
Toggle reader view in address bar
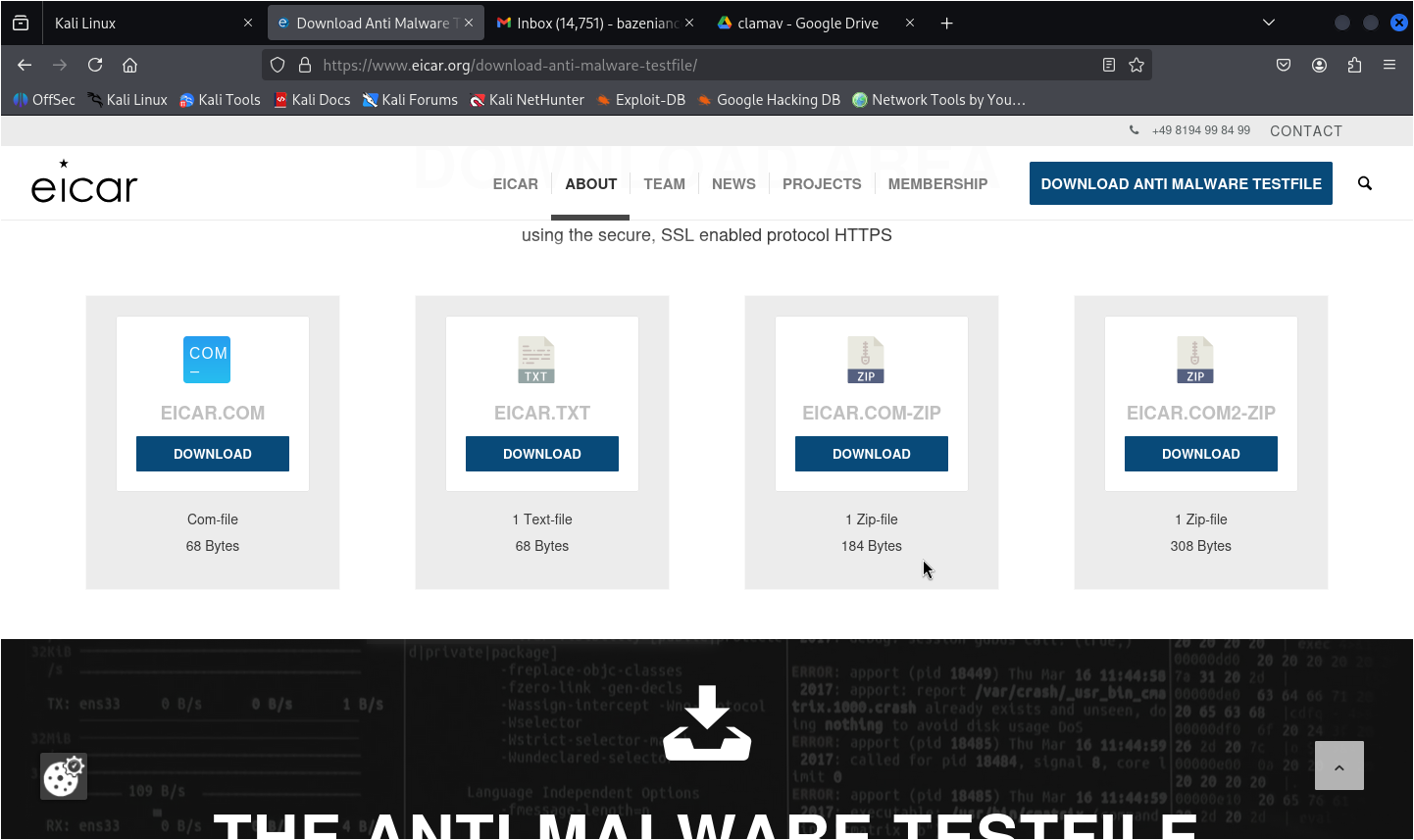click(x=1108, y=65)
